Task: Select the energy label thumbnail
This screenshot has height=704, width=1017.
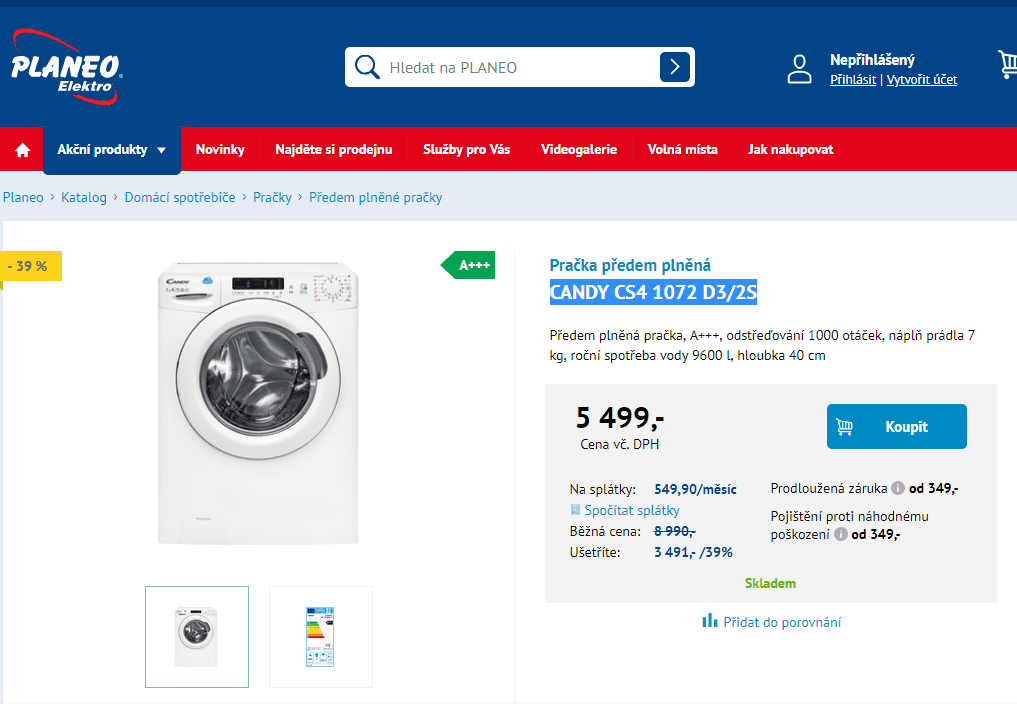Action: (x=320, y=637)
